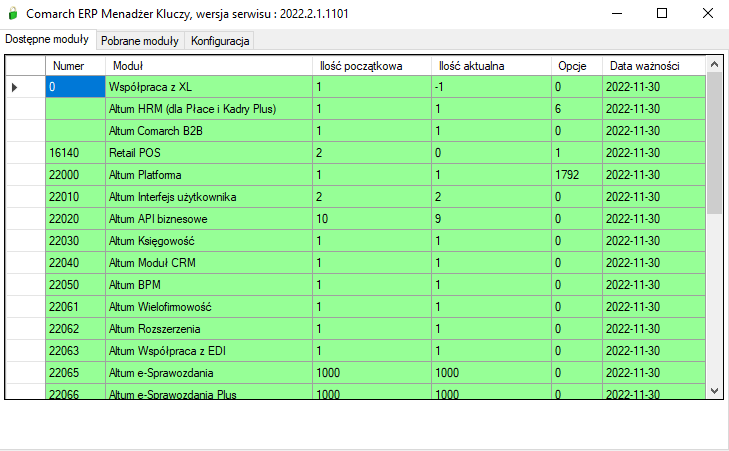Screen dimensions: 729x451
Task: Minimize the Menadżer Kluczy window
Action: coord(617,13)
